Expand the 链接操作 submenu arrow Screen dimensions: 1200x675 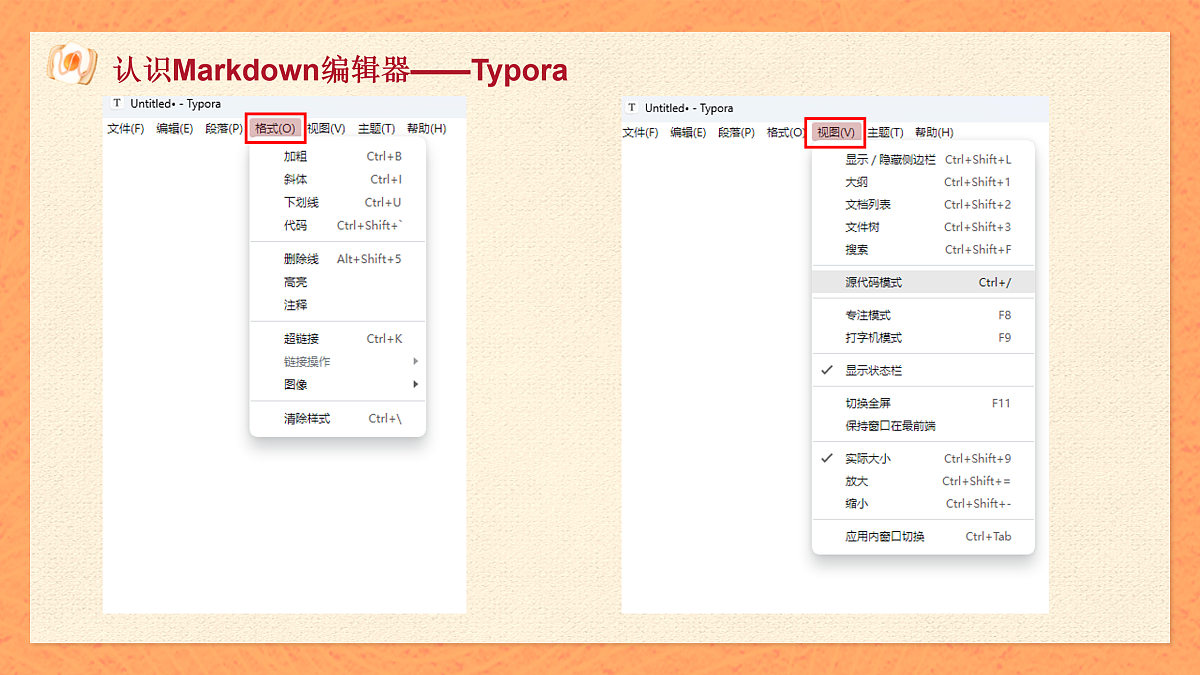[415, 361]
